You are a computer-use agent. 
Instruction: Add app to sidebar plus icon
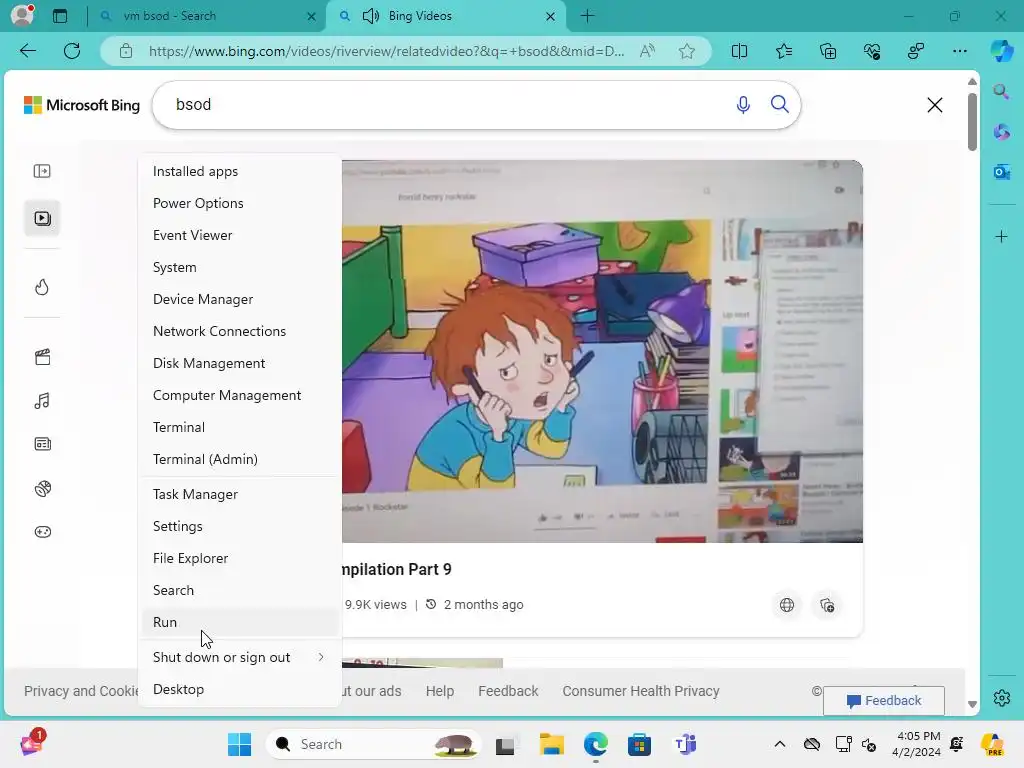pyautogui.click(x=1001, y=236)
